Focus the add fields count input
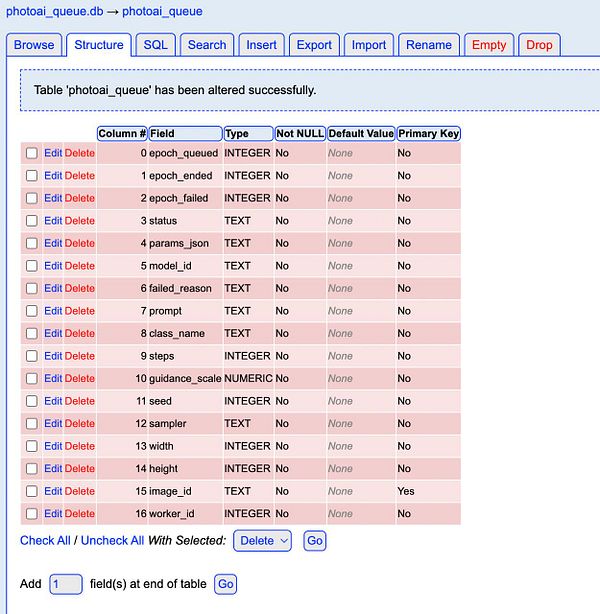The width and height of the screenshot is (600, 614). pos(66,584)
